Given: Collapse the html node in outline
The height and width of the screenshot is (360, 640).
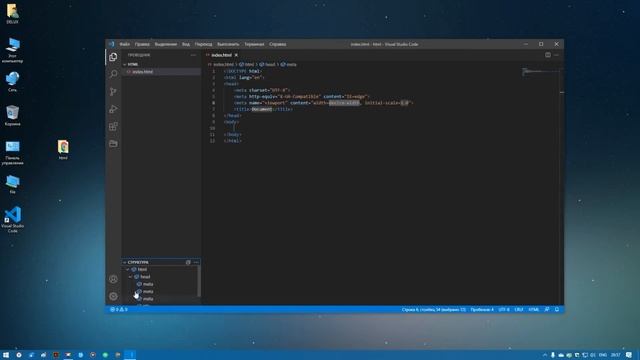Looking at the screenshot, I should (x=128, y=269).
